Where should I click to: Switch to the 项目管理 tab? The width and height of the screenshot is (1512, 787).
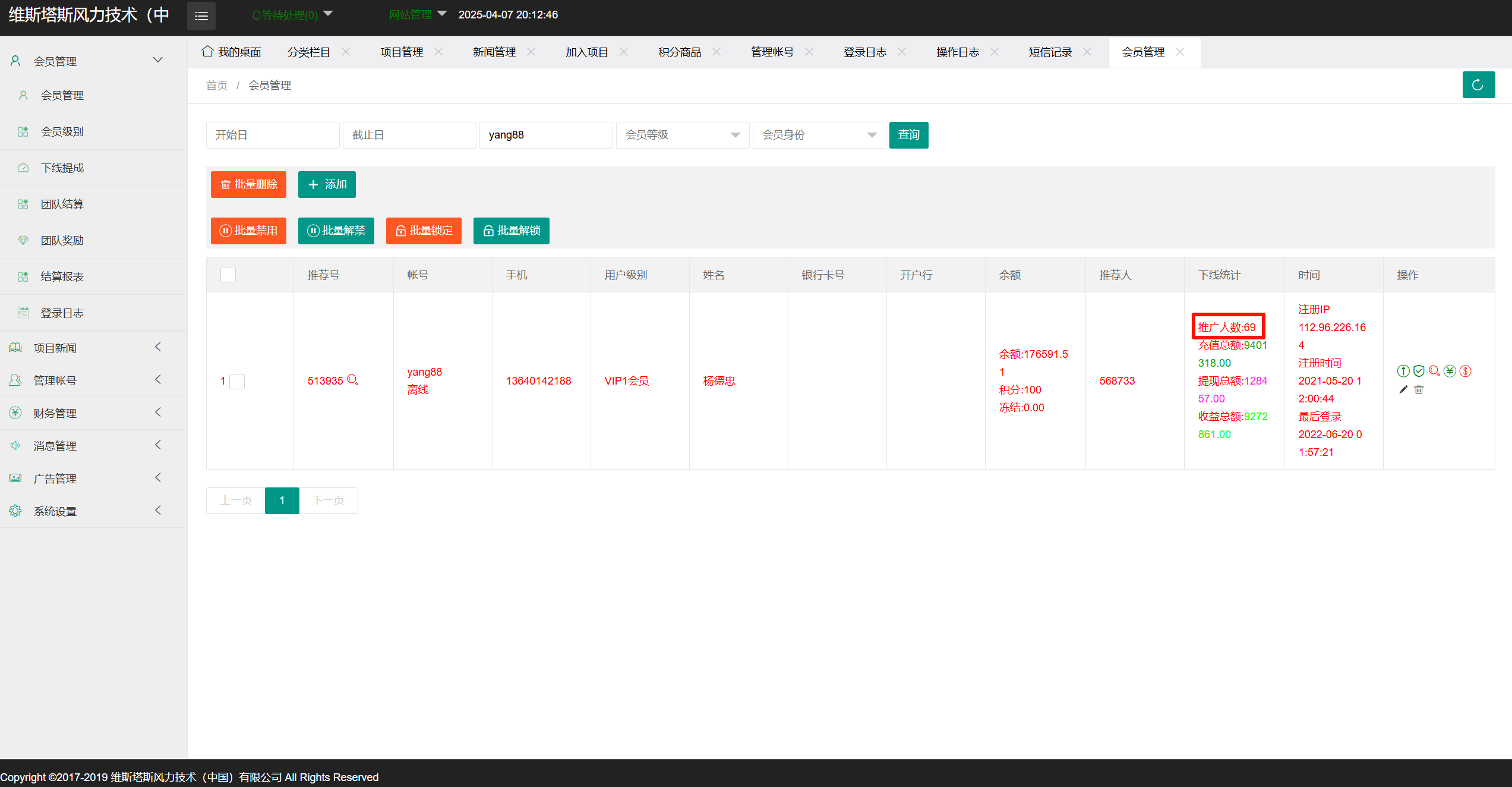point(402,52)
